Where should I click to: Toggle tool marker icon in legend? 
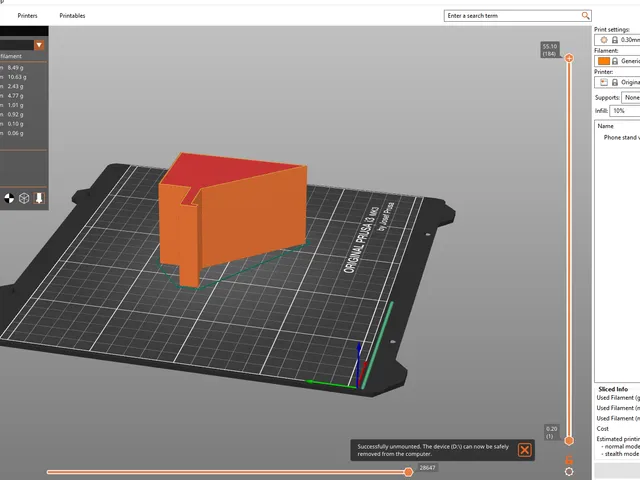coord(39,198)
